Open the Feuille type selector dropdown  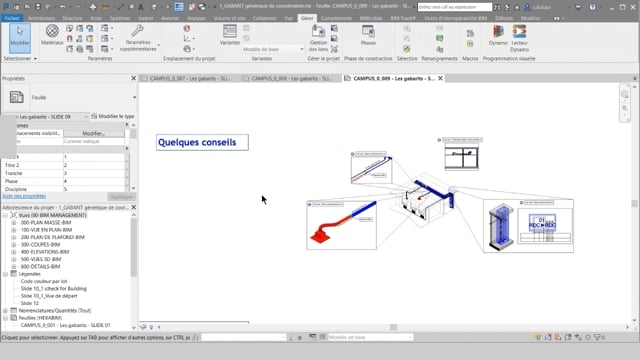point(134,98)
